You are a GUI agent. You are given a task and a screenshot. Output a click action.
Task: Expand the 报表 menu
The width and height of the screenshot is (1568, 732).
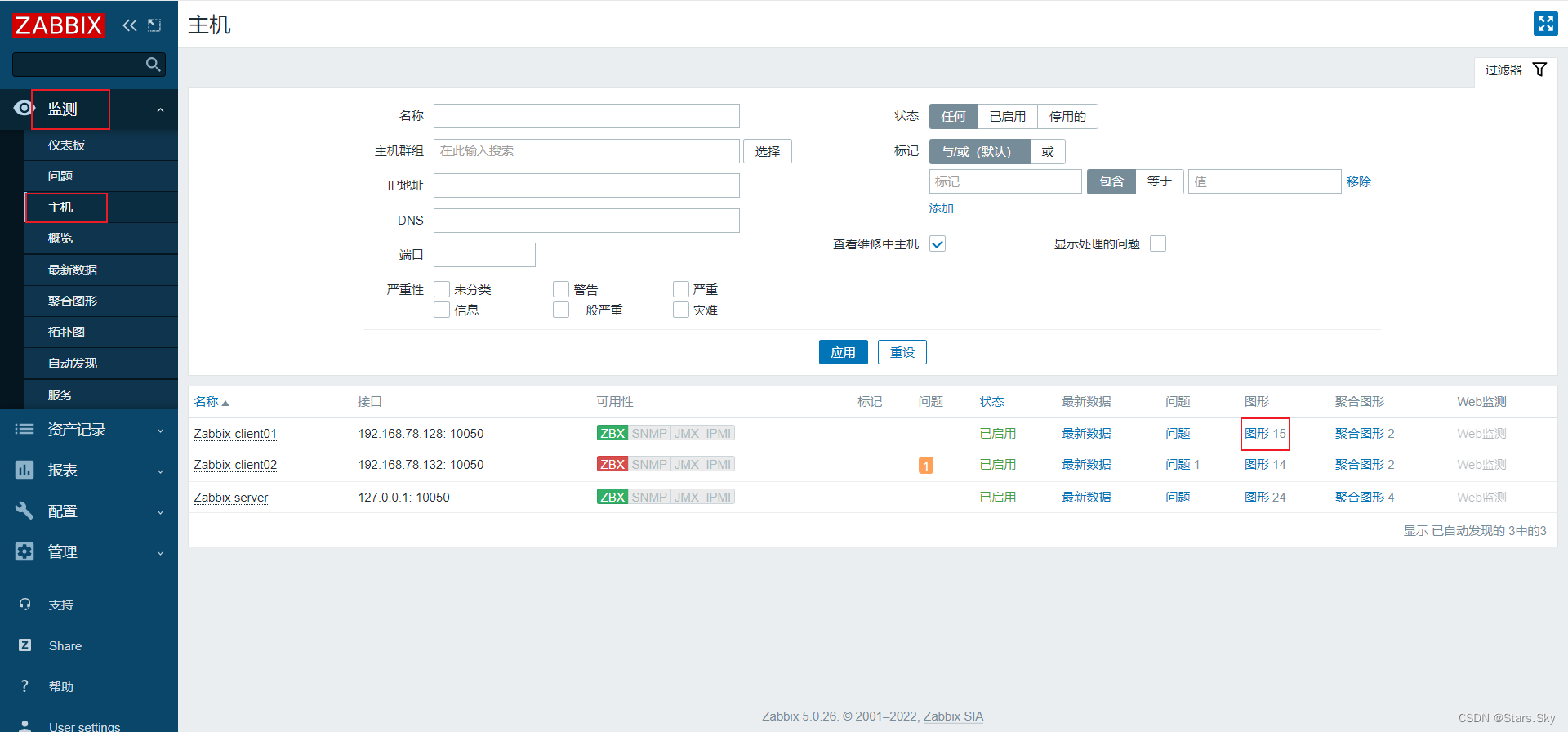click(x=160, y=471)
